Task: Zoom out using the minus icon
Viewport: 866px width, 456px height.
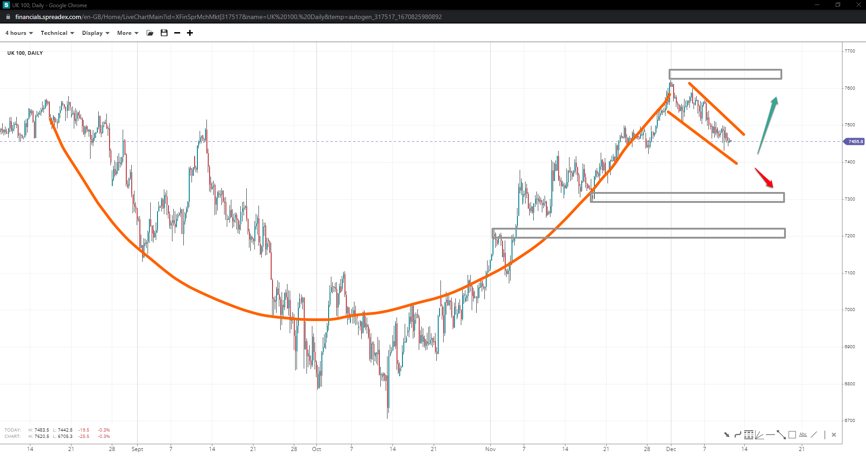Action: (x=177, y=33)
